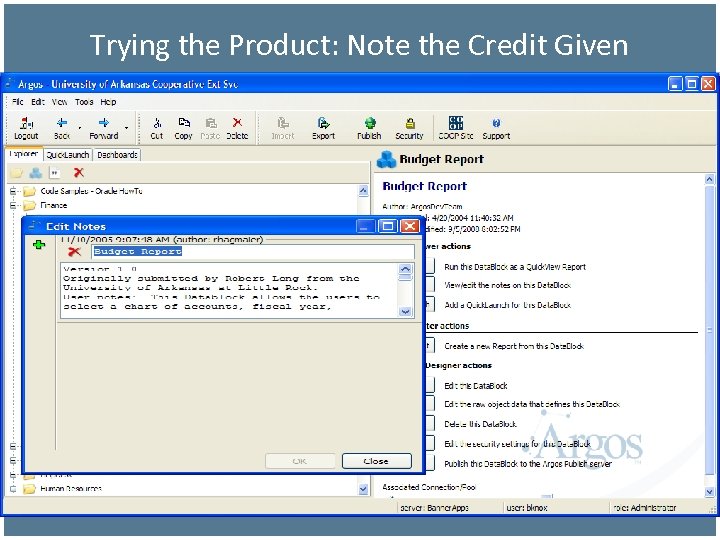Click the Budget Report note title field
The width and height of the screenshot is (720, 540).
point(253,252)
